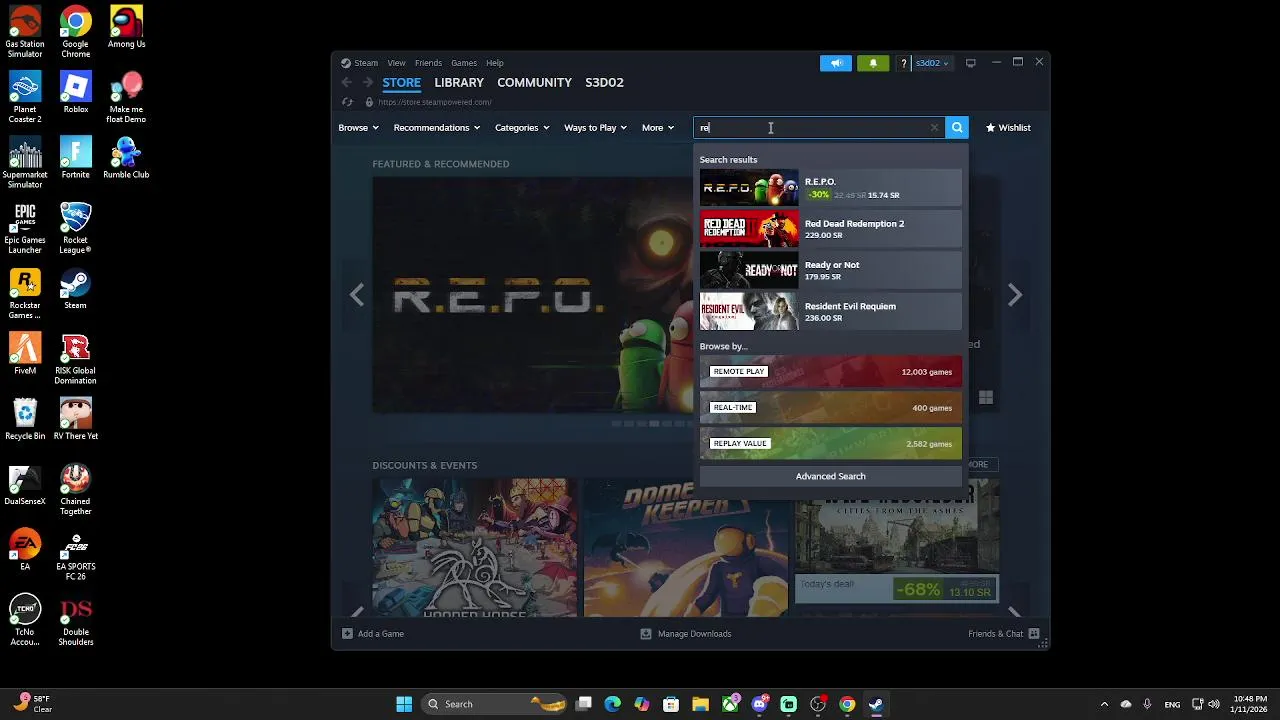Click the Steam forward navigation arrow
Image resolution: width=1280 pixels, height=720 pixels.
[368, 83]
